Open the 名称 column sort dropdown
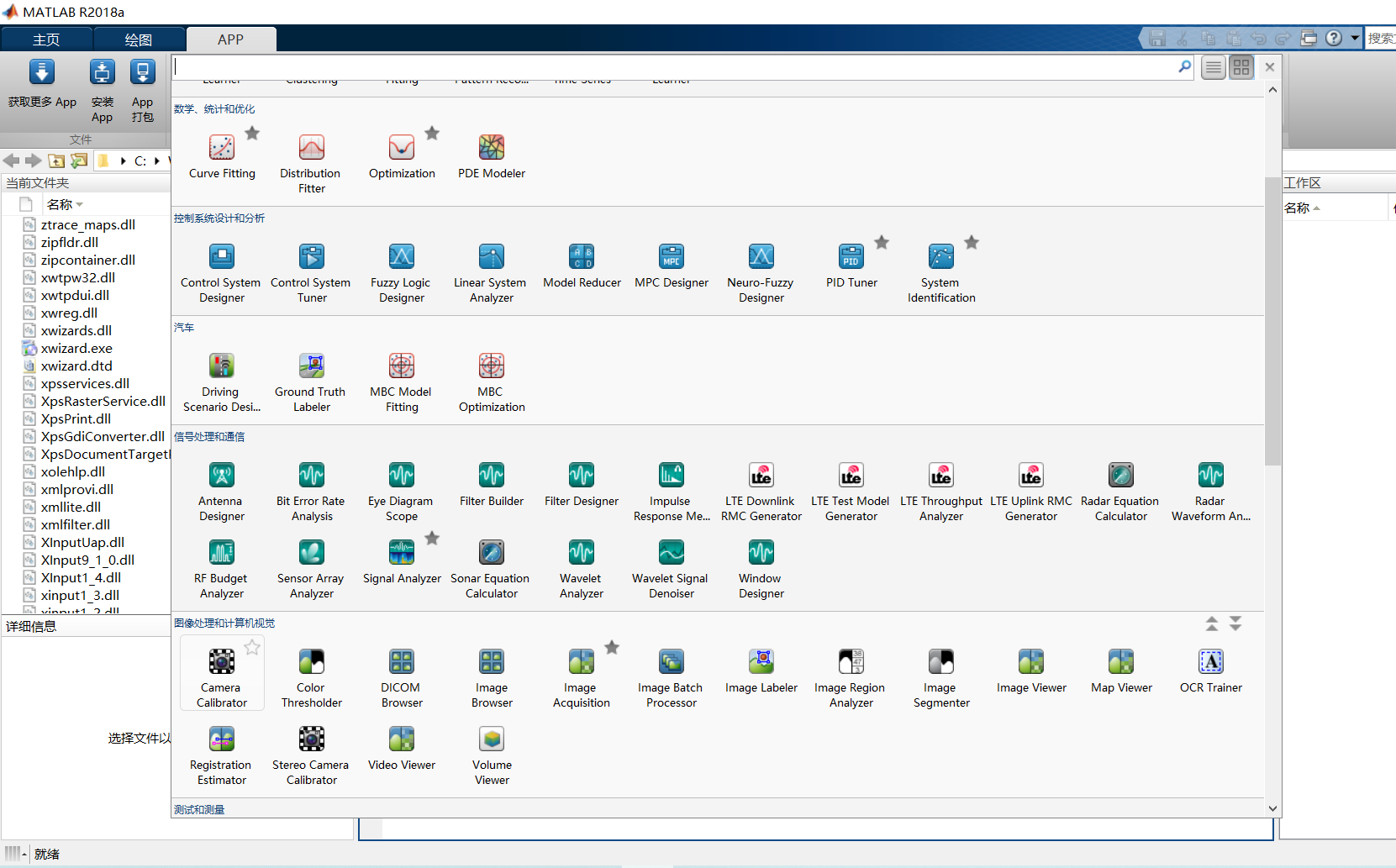 [x=80, y=205]
